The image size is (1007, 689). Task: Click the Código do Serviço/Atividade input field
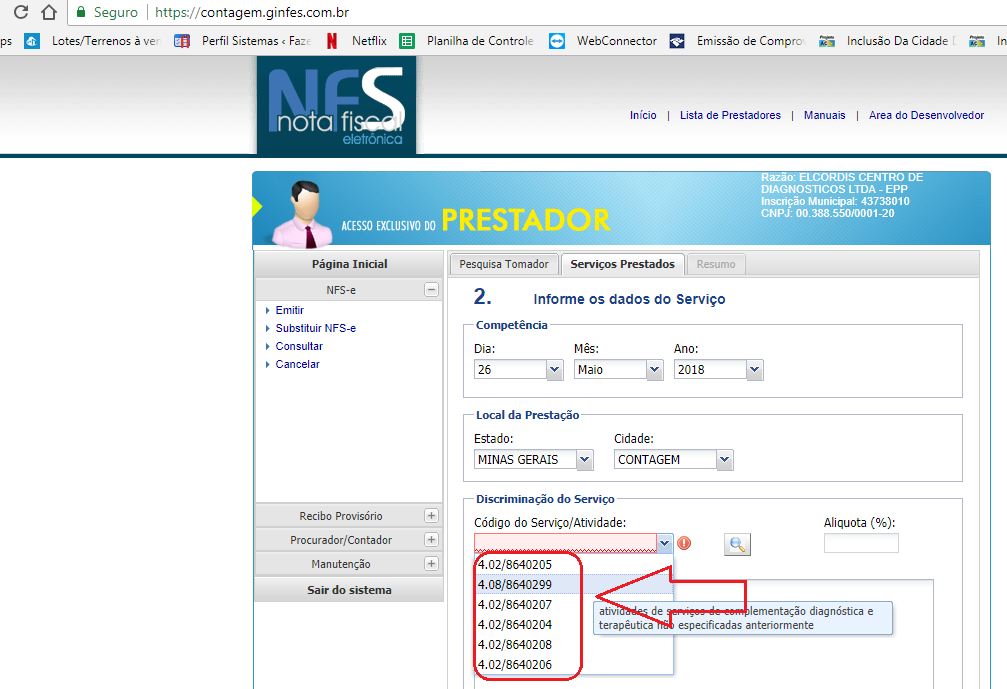tap(565, 543)
